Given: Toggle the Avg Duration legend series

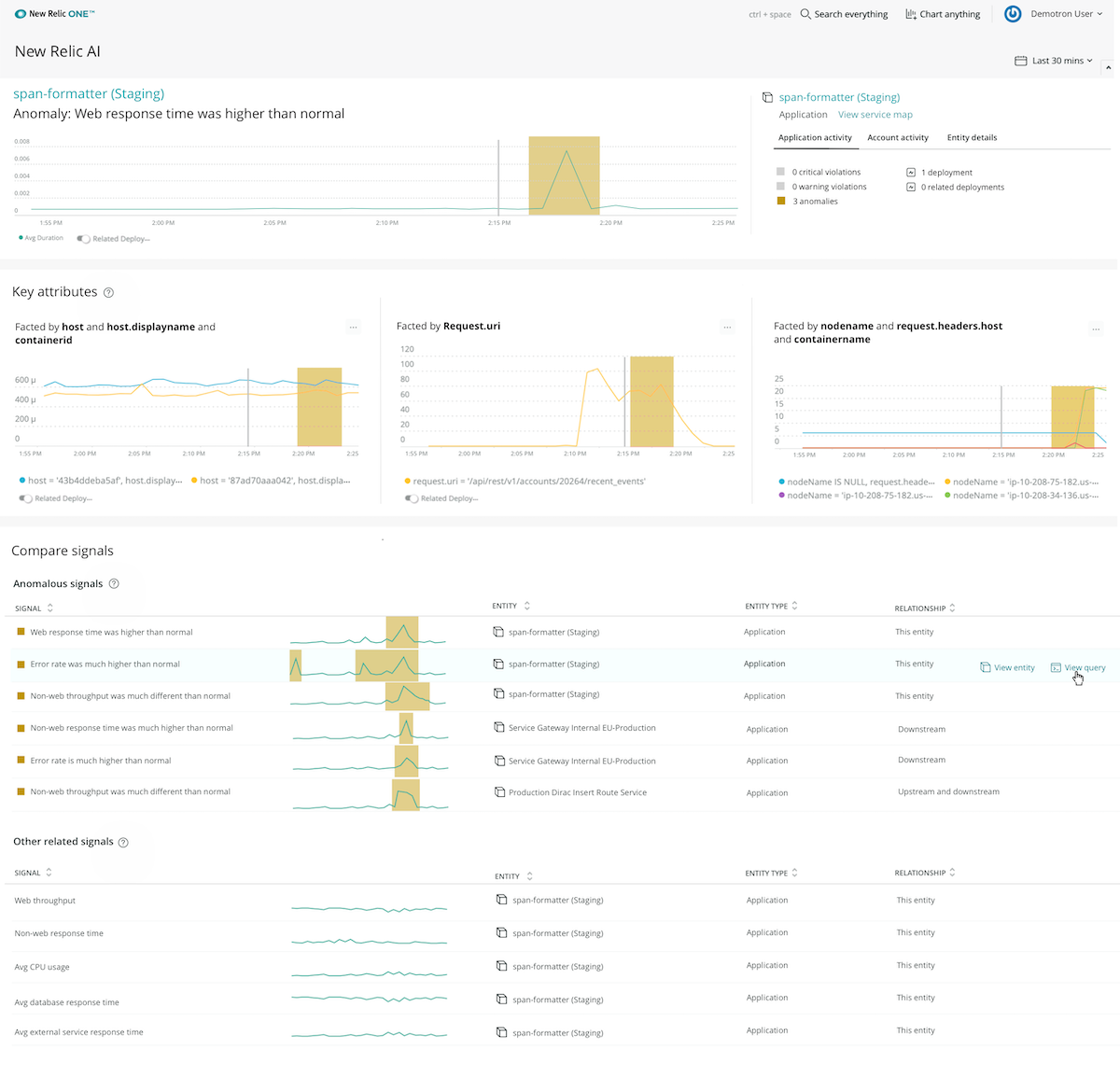Looking at the screenshot, I should click(41, 238).
